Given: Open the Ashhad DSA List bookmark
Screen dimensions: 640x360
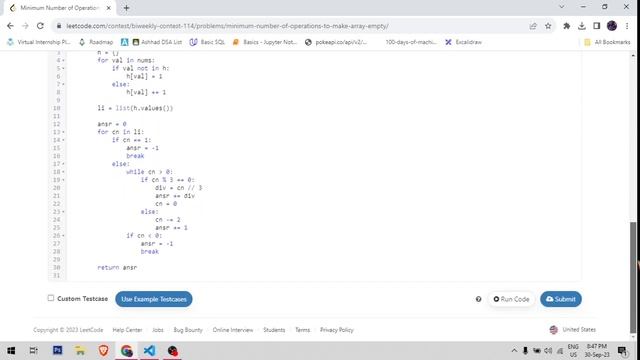Looking at the screenshot, I should tap(157, 42).
